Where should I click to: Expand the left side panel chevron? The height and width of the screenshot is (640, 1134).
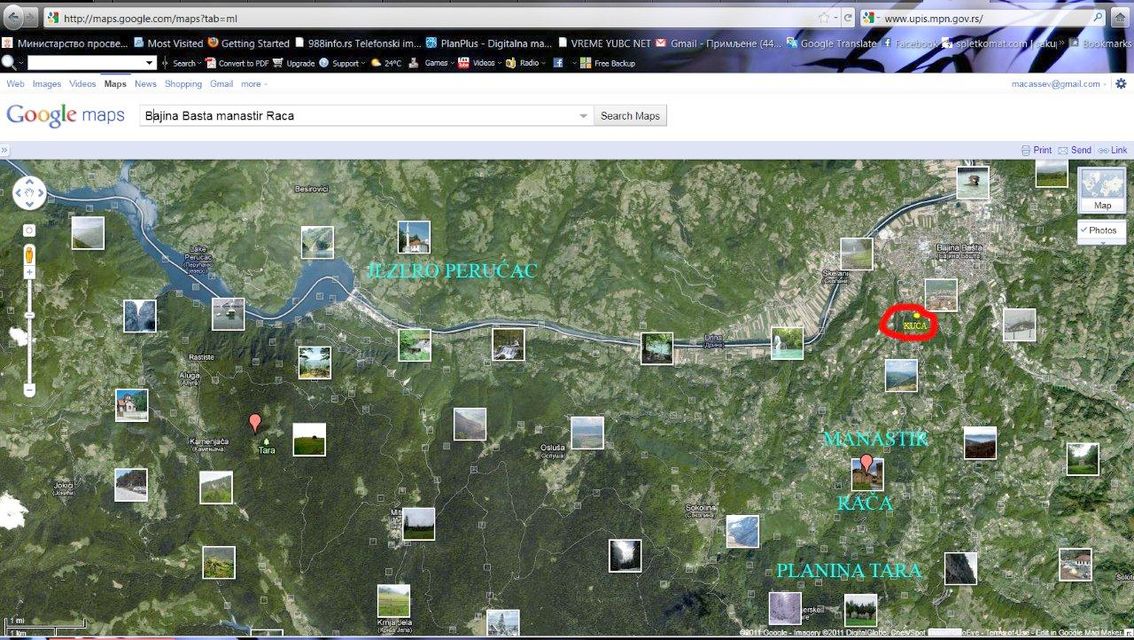[x=5, y=150]
